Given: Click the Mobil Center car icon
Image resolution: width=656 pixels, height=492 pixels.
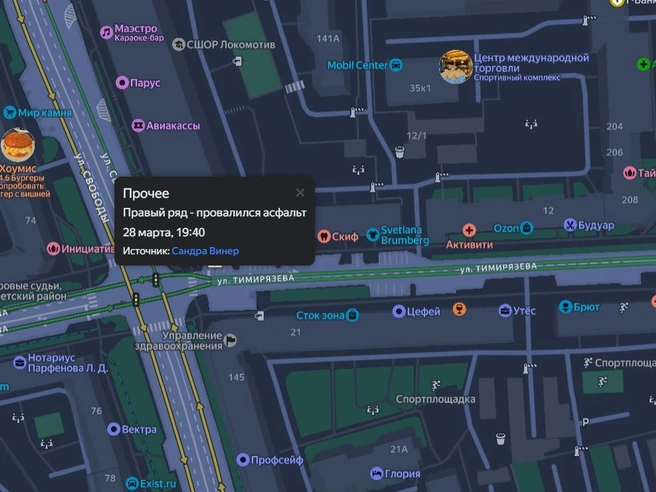Looking at the screenshot, I should point(396,65).
